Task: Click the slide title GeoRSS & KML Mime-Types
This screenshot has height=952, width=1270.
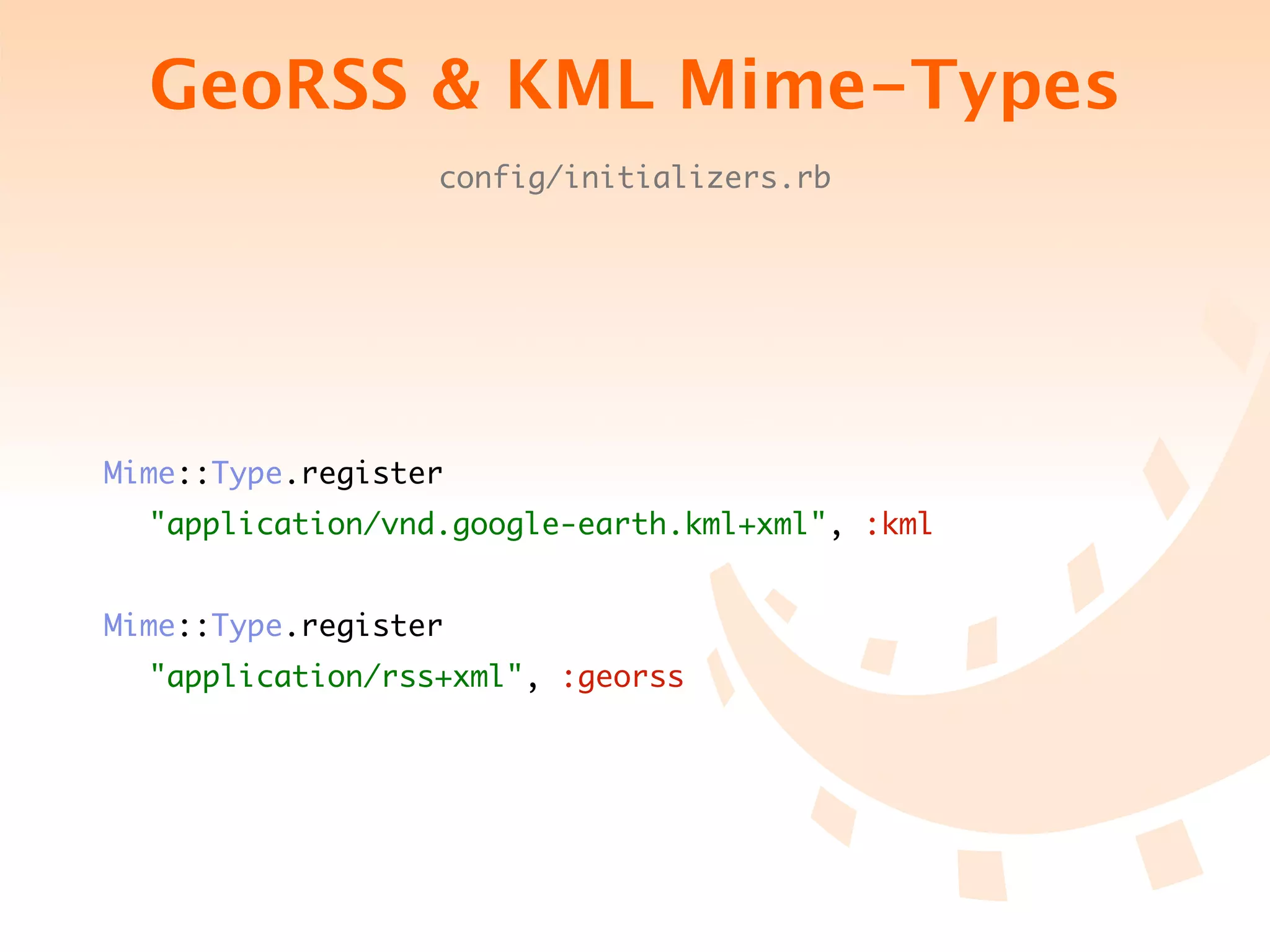Action: click(634, 85)
